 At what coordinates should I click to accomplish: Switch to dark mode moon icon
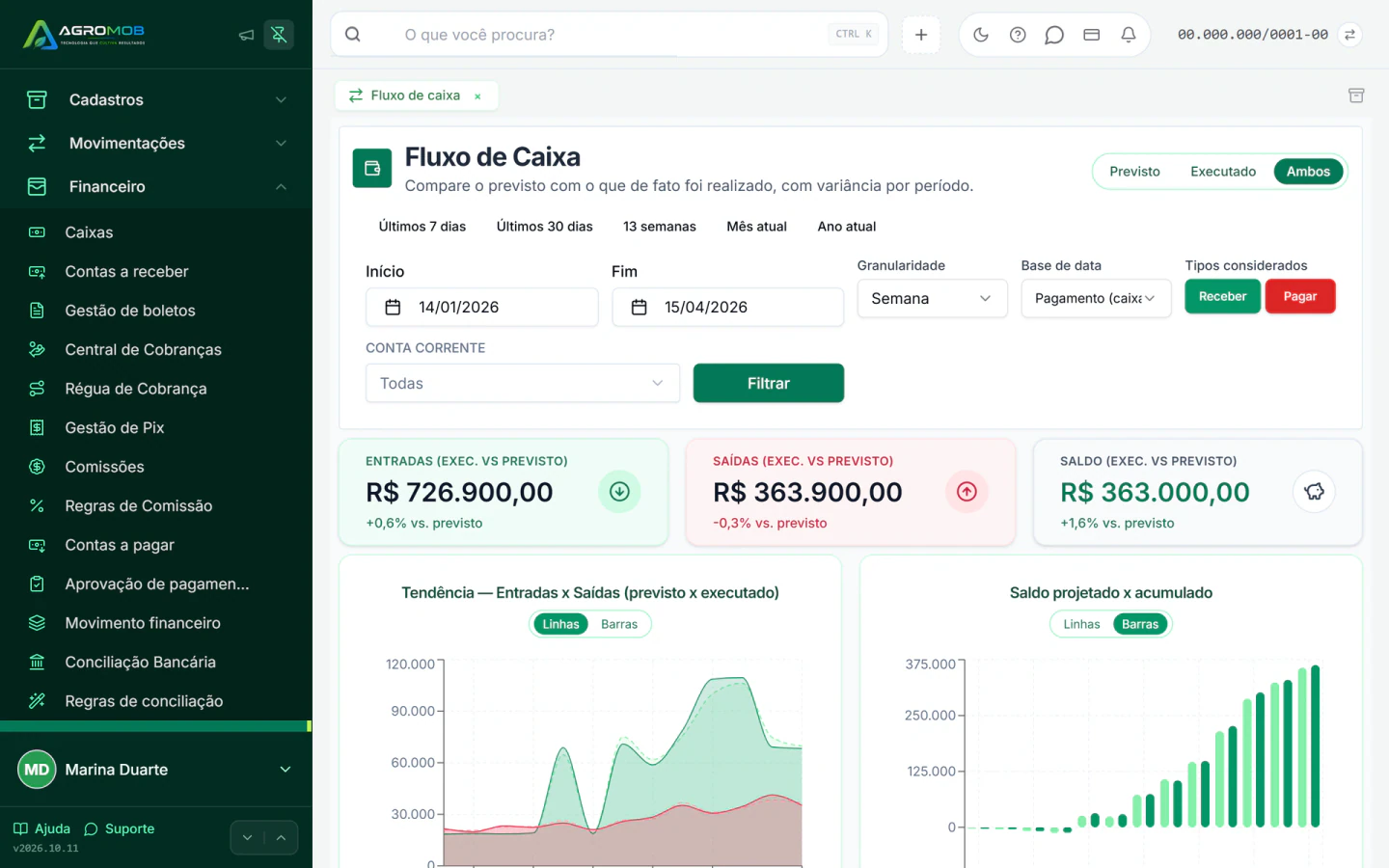pyautogui.click(x=981, y=35)
